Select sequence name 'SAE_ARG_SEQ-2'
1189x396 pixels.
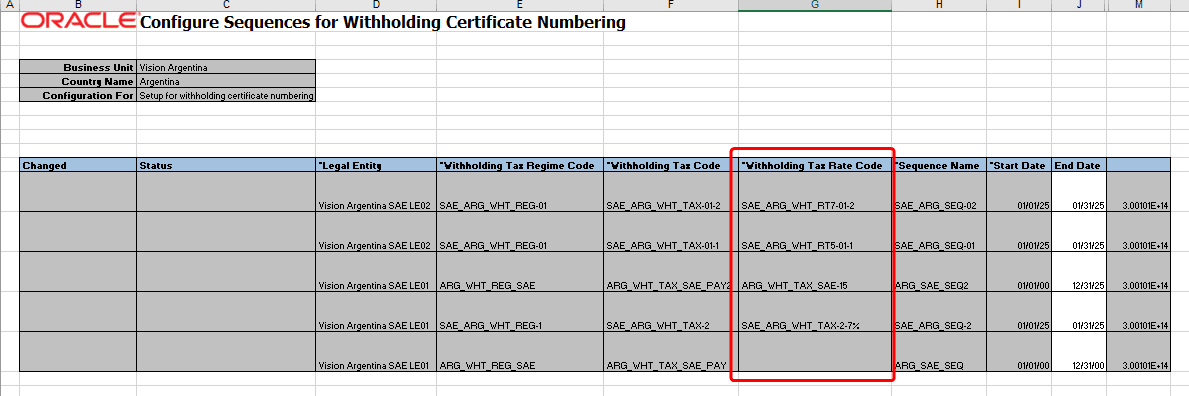coord(940,312)
